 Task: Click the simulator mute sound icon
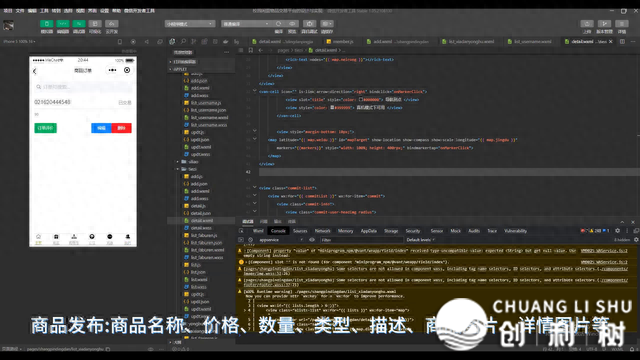(x=147, y=42)
